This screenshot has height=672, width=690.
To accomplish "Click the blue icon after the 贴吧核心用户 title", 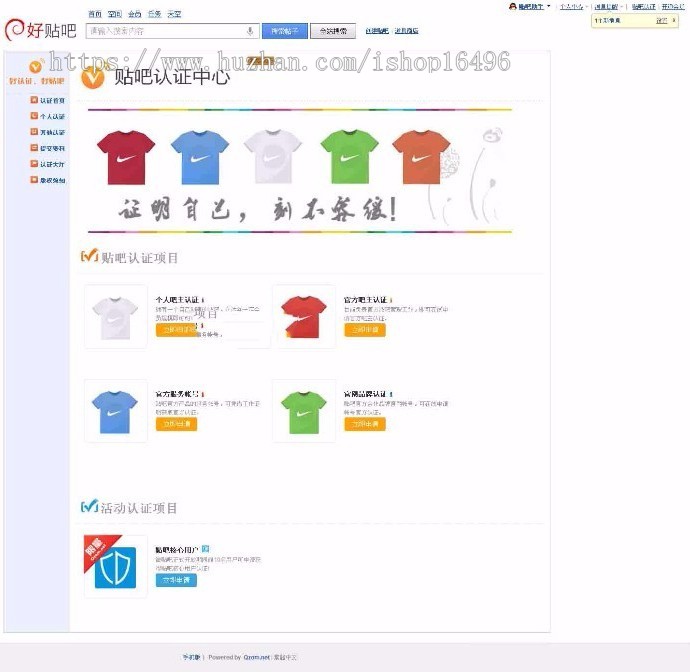I will [x=205, y=549].
